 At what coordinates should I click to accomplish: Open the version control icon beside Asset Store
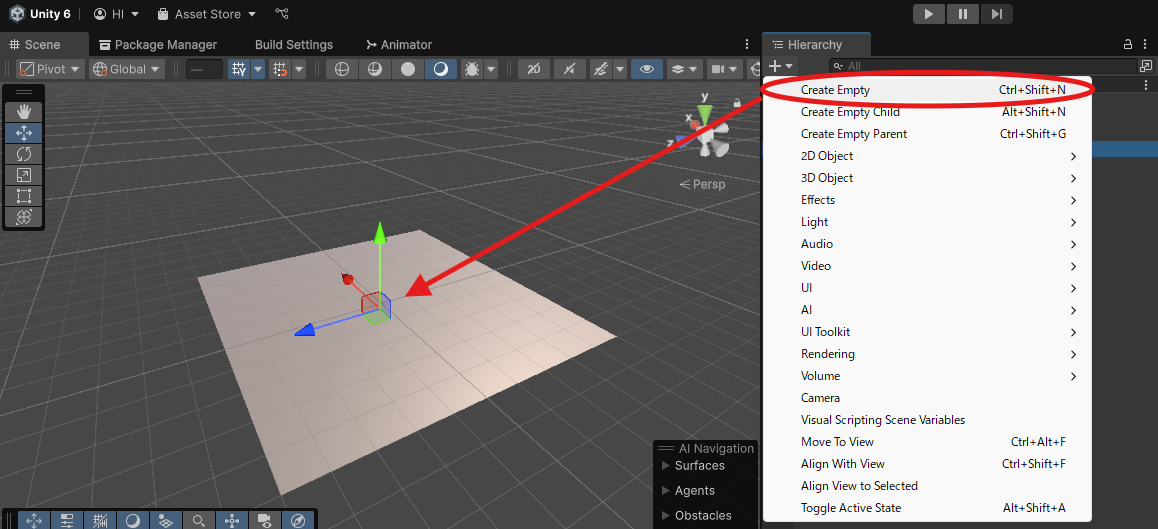pyautogui.click(x=281, y=13)
